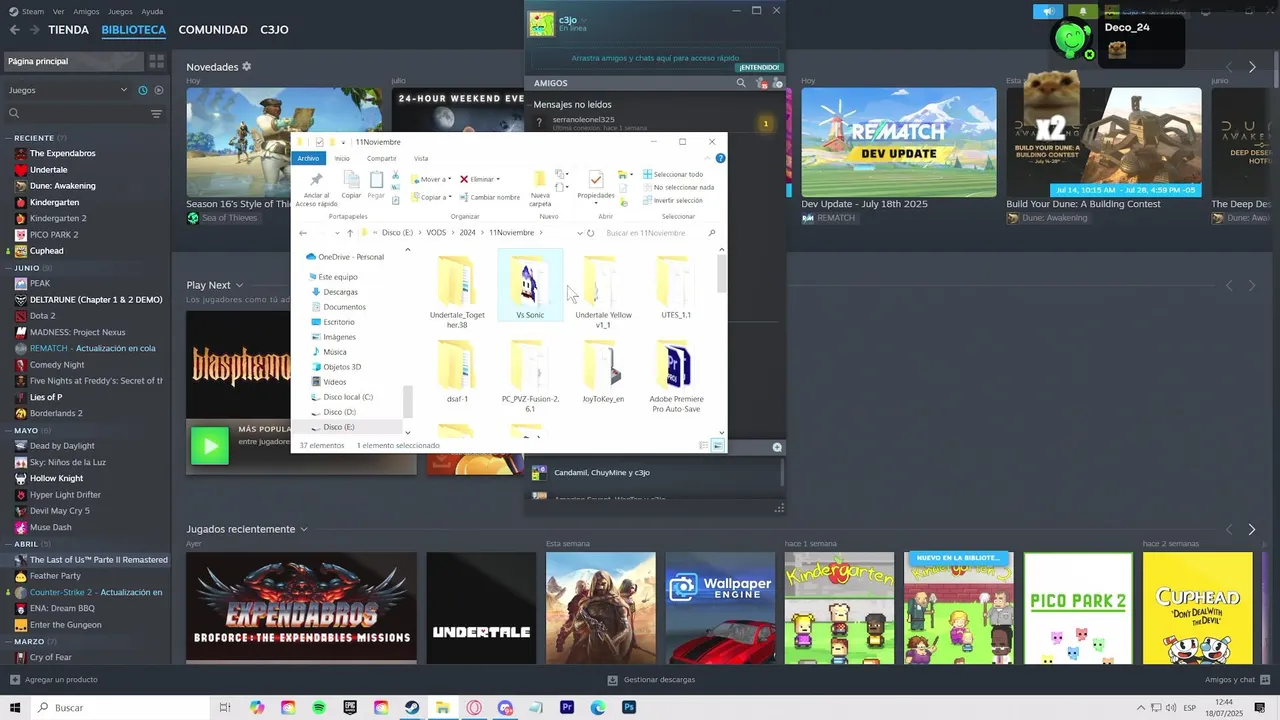Click the green Play button on Blasphemous card
Viewport: 1280px width, 720px height.
(210, 446)
